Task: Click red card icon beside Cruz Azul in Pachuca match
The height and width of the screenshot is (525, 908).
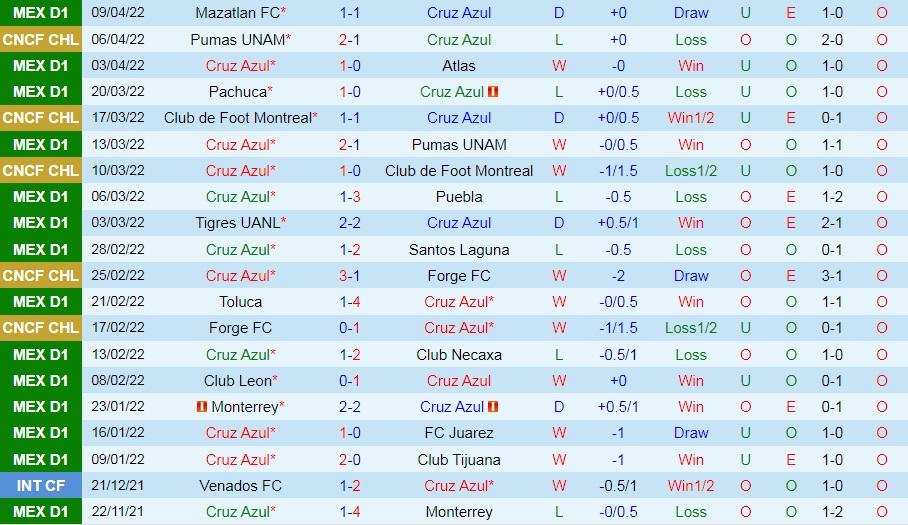Action: (x=493, y=92)
